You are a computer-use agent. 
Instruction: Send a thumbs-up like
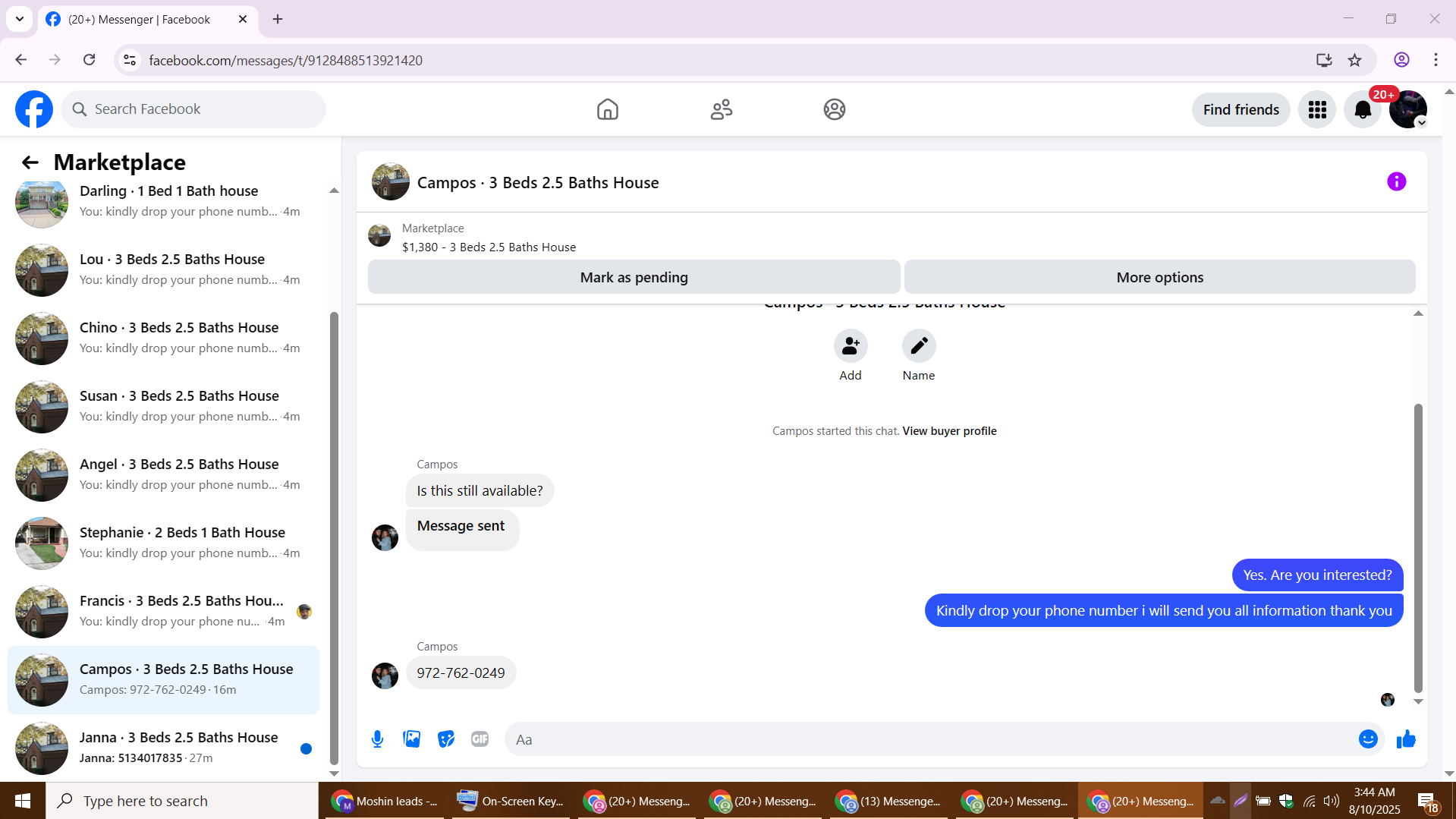1406,739
